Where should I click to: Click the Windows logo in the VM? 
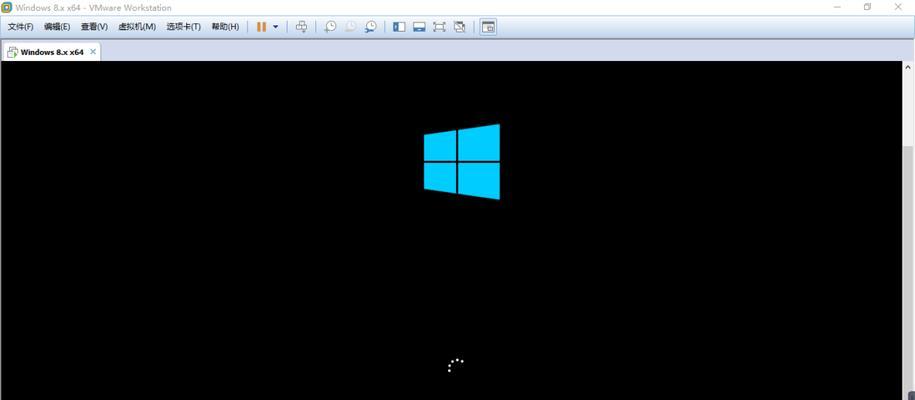pyautogui.click(x=462, y=162)
